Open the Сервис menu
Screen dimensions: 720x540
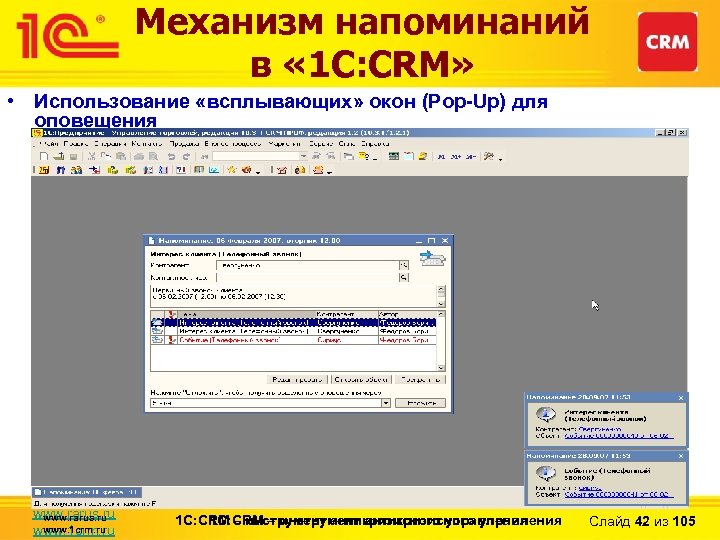click(x=321, y=144)
